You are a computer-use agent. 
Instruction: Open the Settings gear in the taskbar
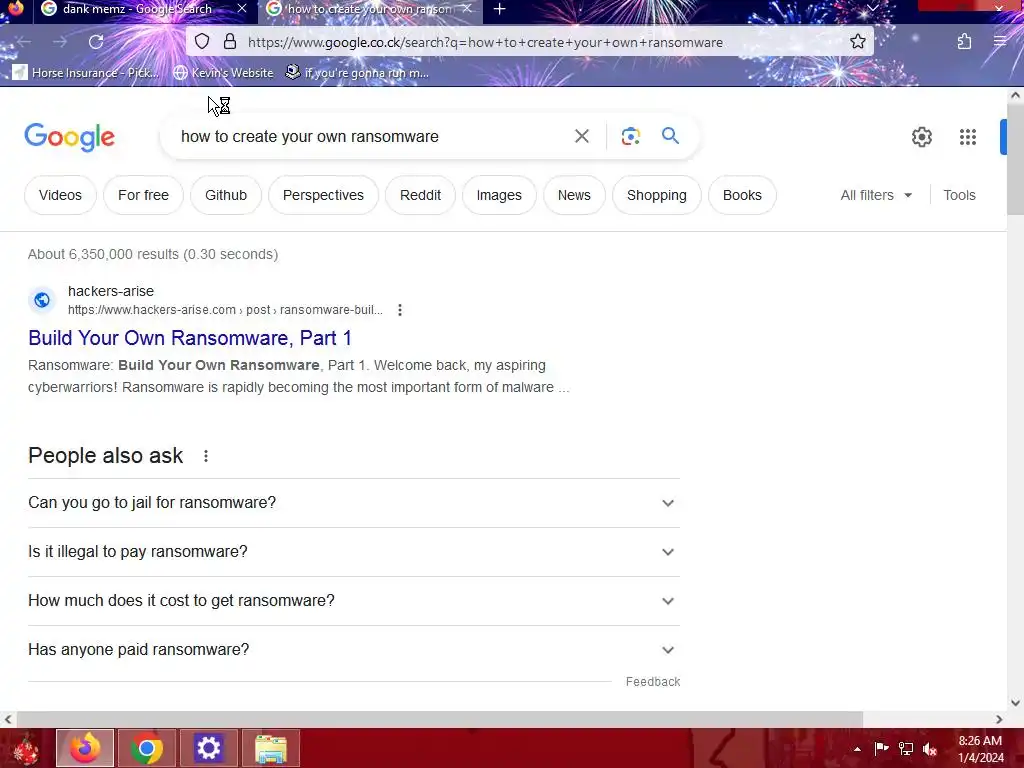tap(208, 748)
